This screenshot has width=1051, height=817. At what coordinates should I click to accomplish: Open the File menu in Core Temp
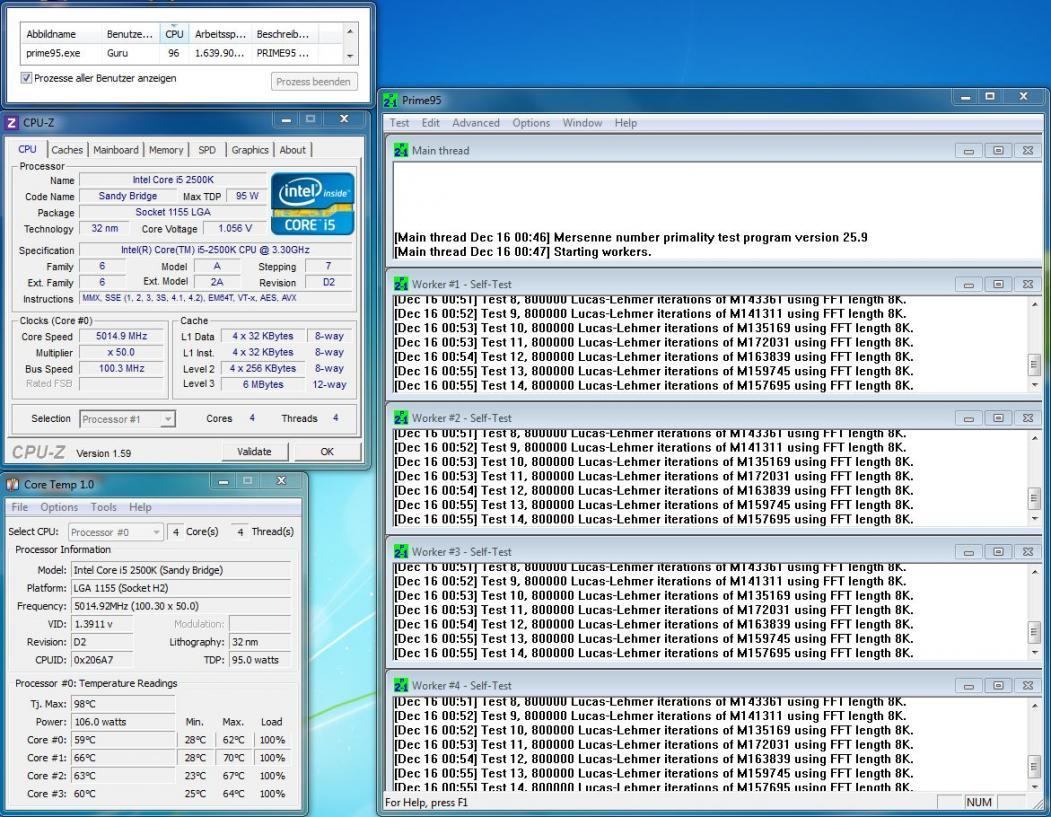click(19, 507)
